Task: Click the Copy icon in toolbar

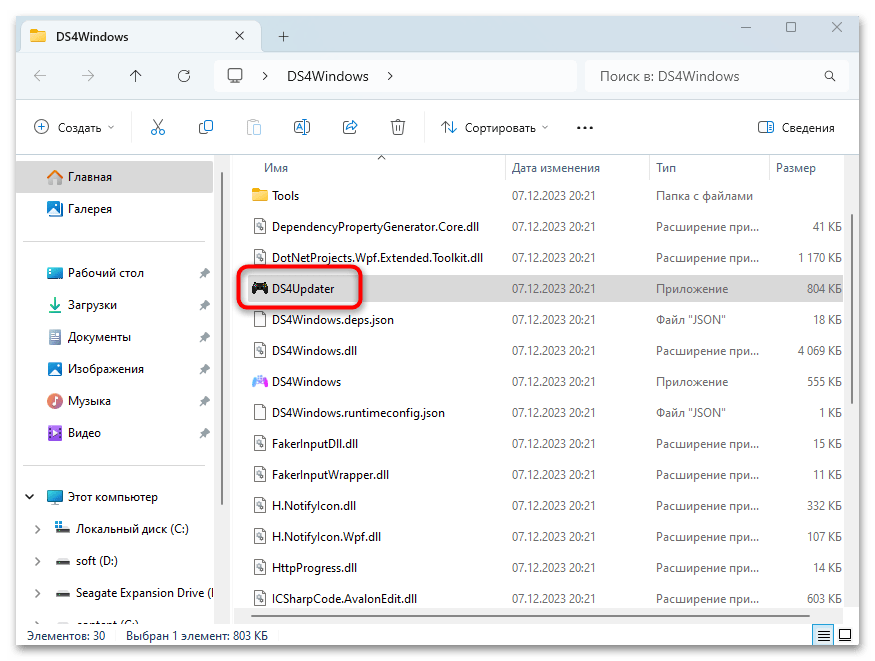Action: click(206, 128)
